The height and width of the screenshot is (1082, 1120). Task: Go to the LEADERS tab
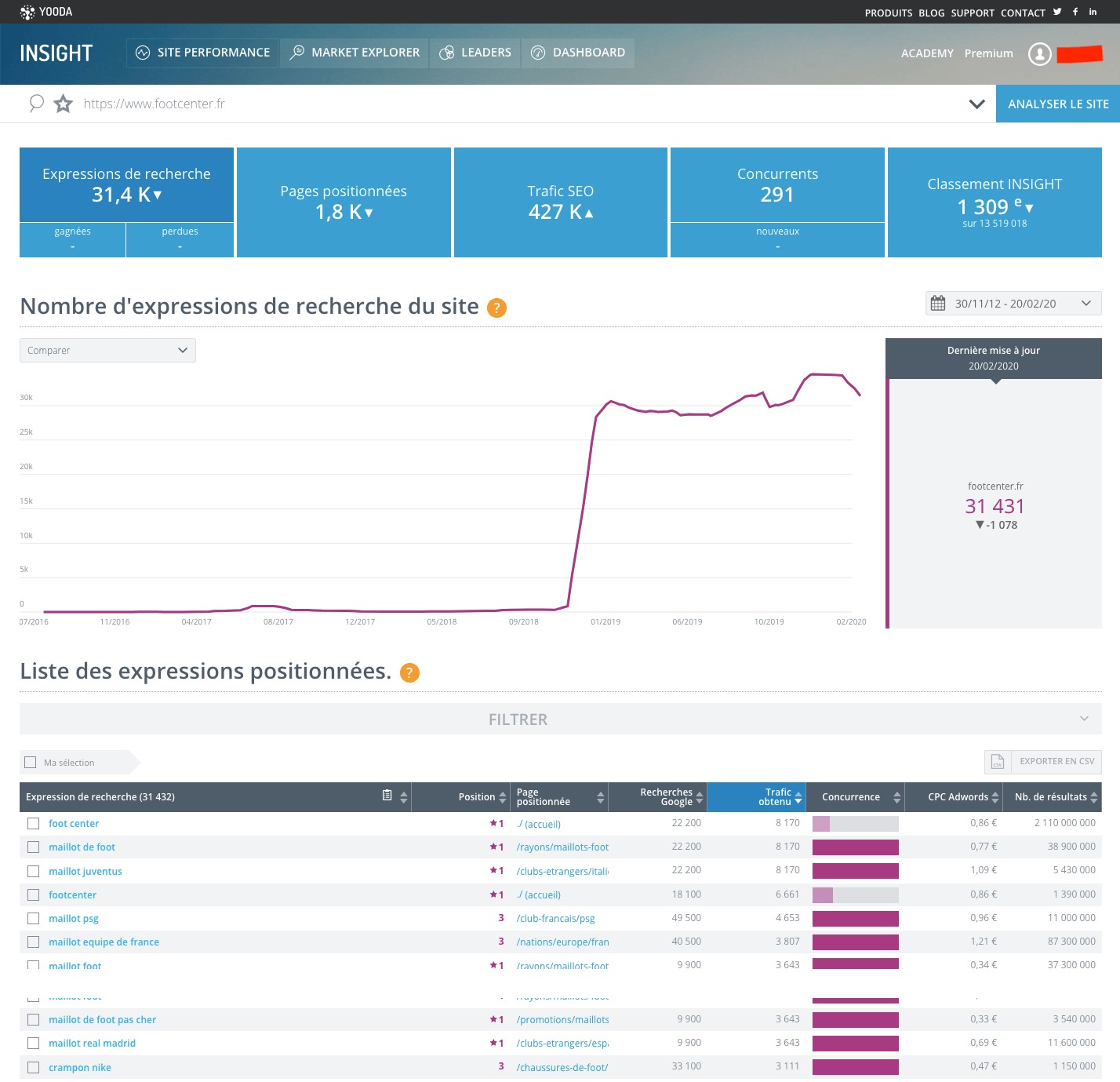[x=475, y=53]
